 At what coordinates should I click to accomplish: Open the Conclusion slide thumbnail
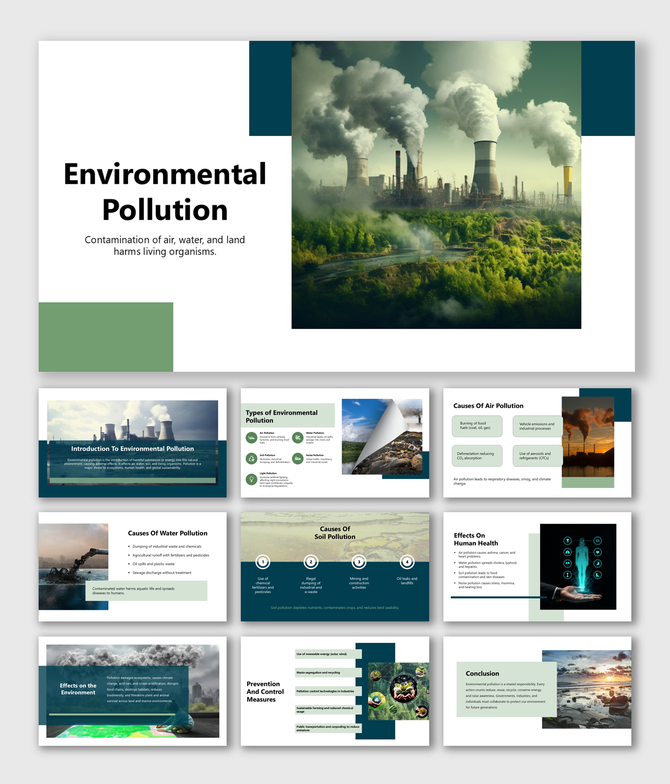[537, 691]
